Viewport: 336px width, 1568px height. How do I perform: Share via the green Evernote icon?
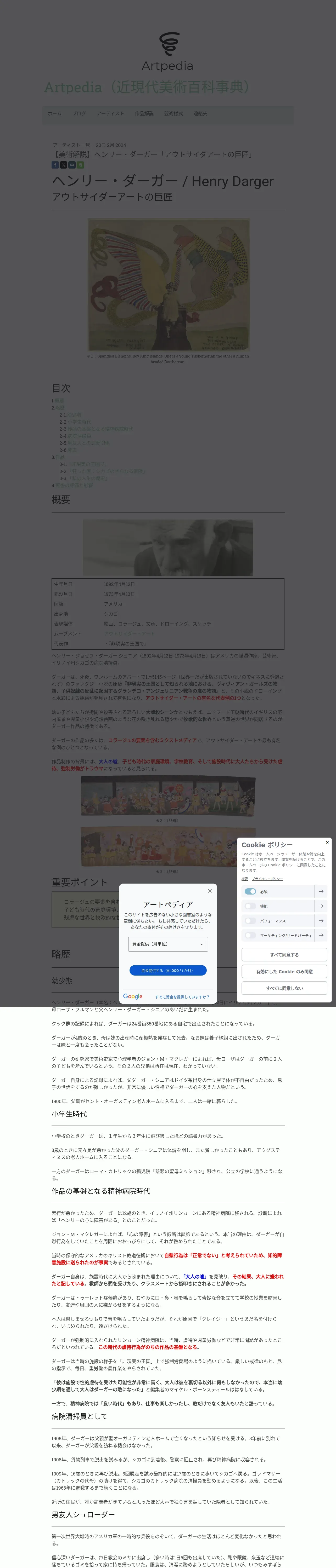click(x=81, y=165)
